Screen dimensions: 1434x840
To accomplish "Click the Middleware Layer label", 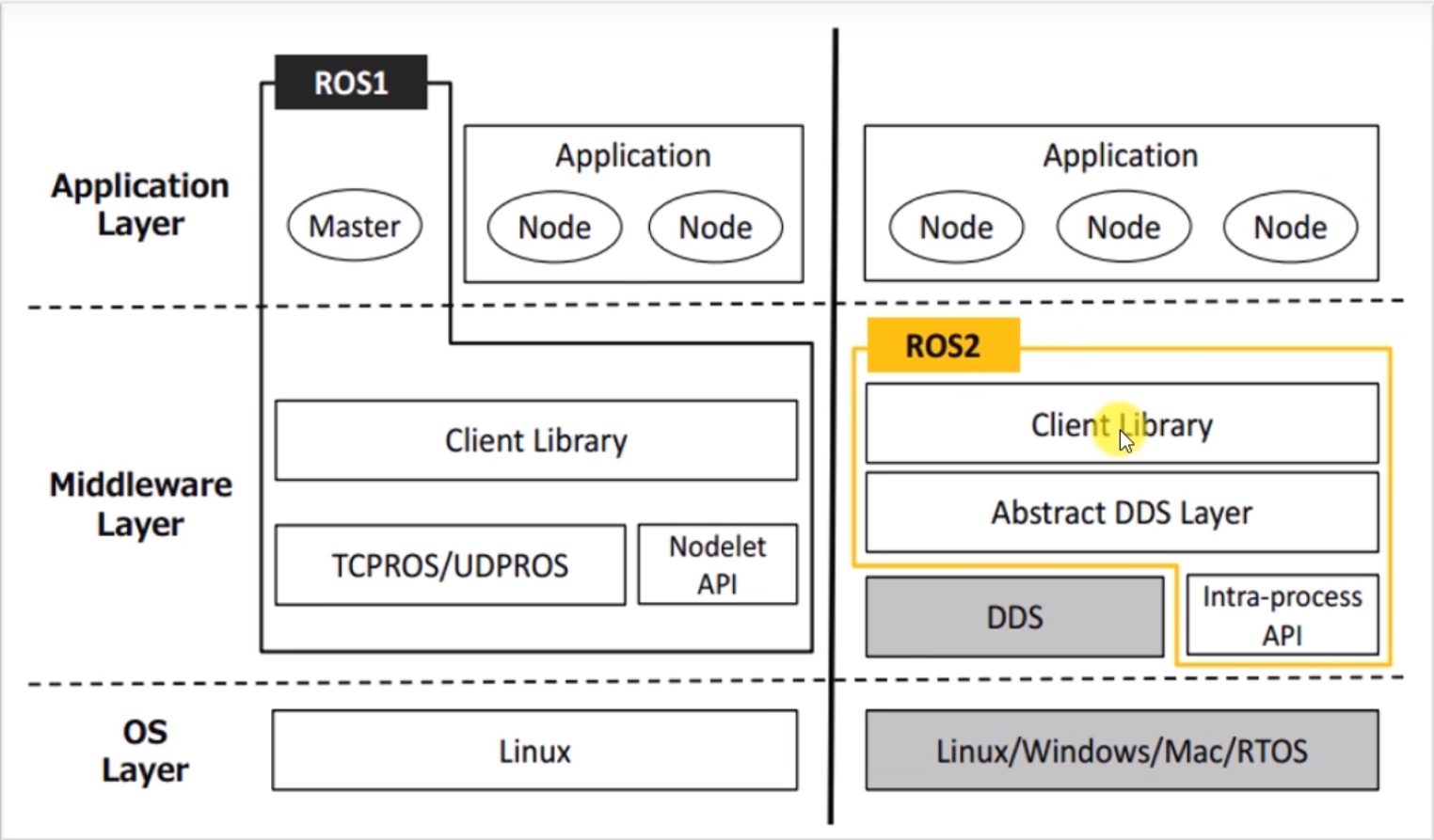I will [x=140, y=503].
